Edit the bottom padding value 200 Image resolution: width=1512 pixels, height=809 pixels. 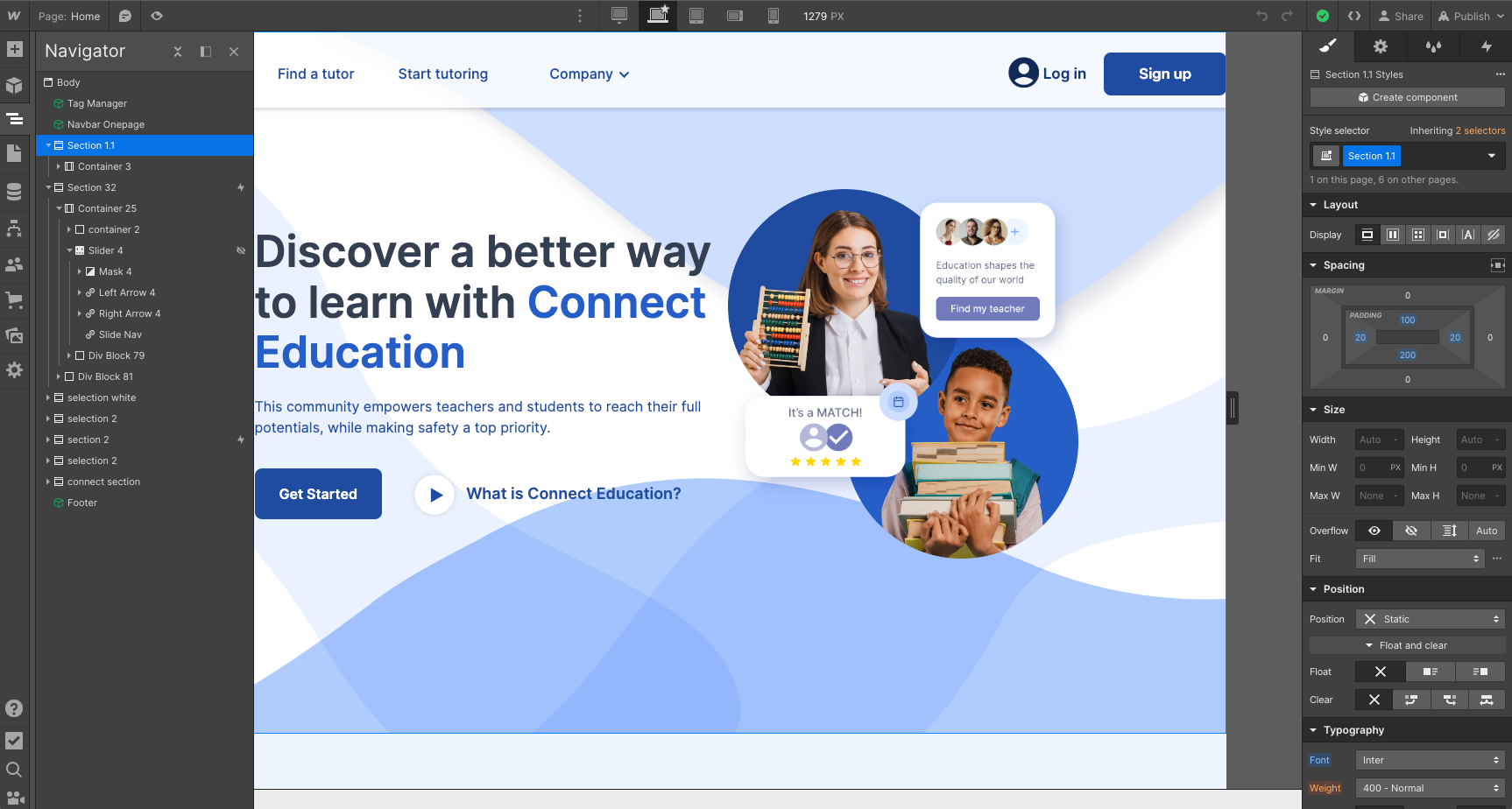click(1407, 355)
